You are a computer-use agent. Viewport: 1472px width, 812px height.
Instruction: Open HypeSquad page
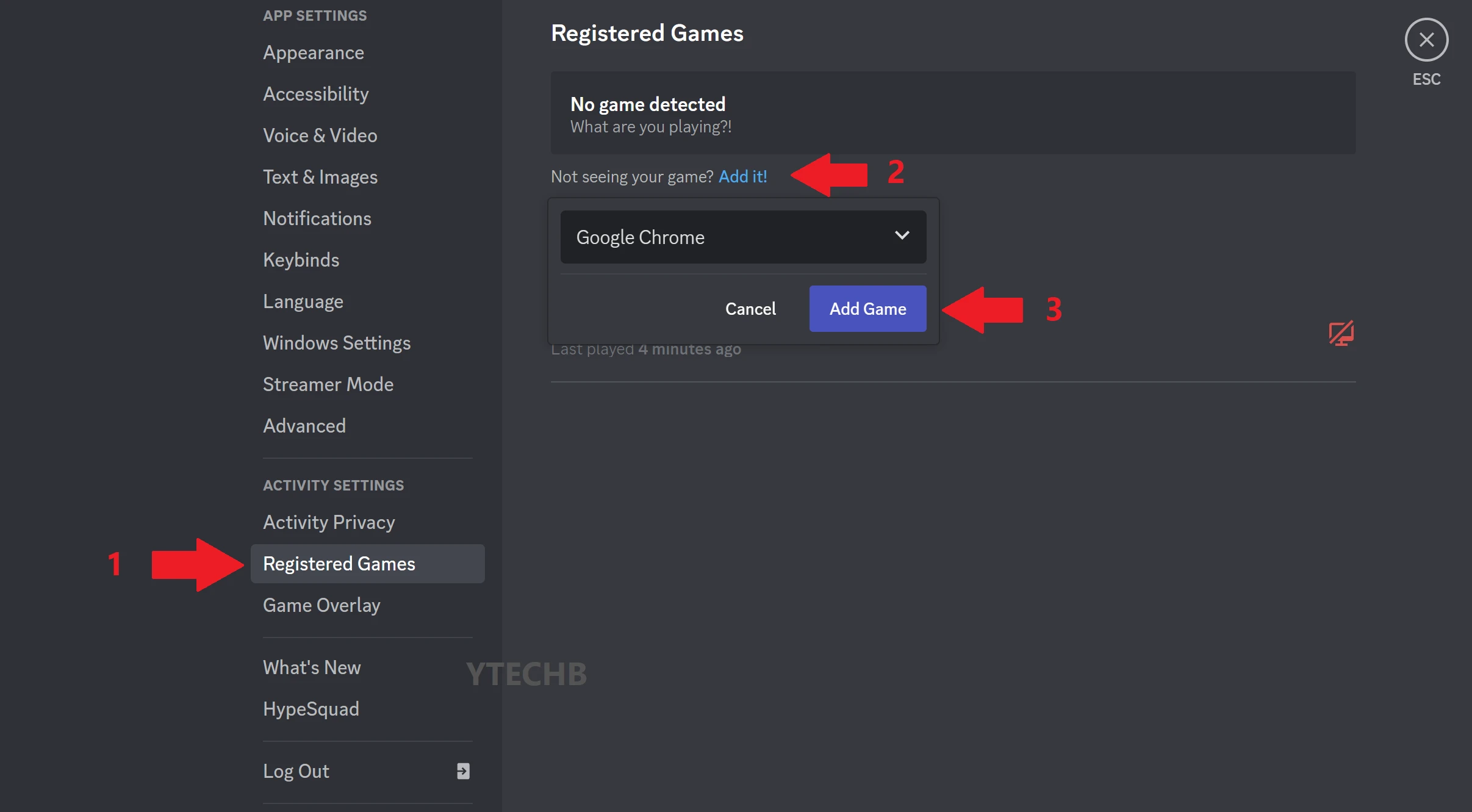coord(311,708)
